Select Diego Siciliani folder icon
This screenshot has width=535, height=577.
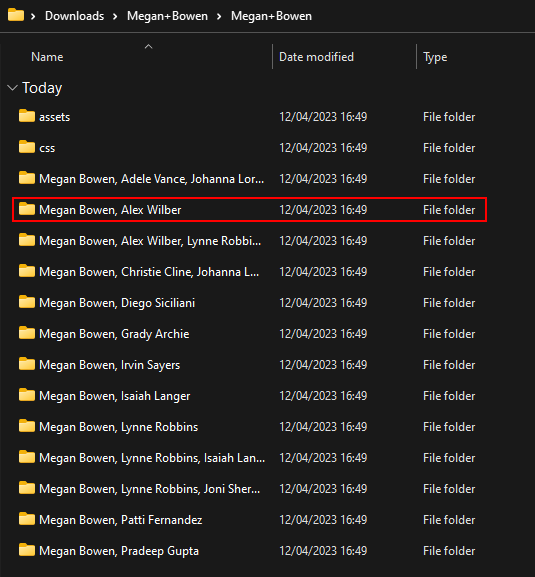click(27, 302)
